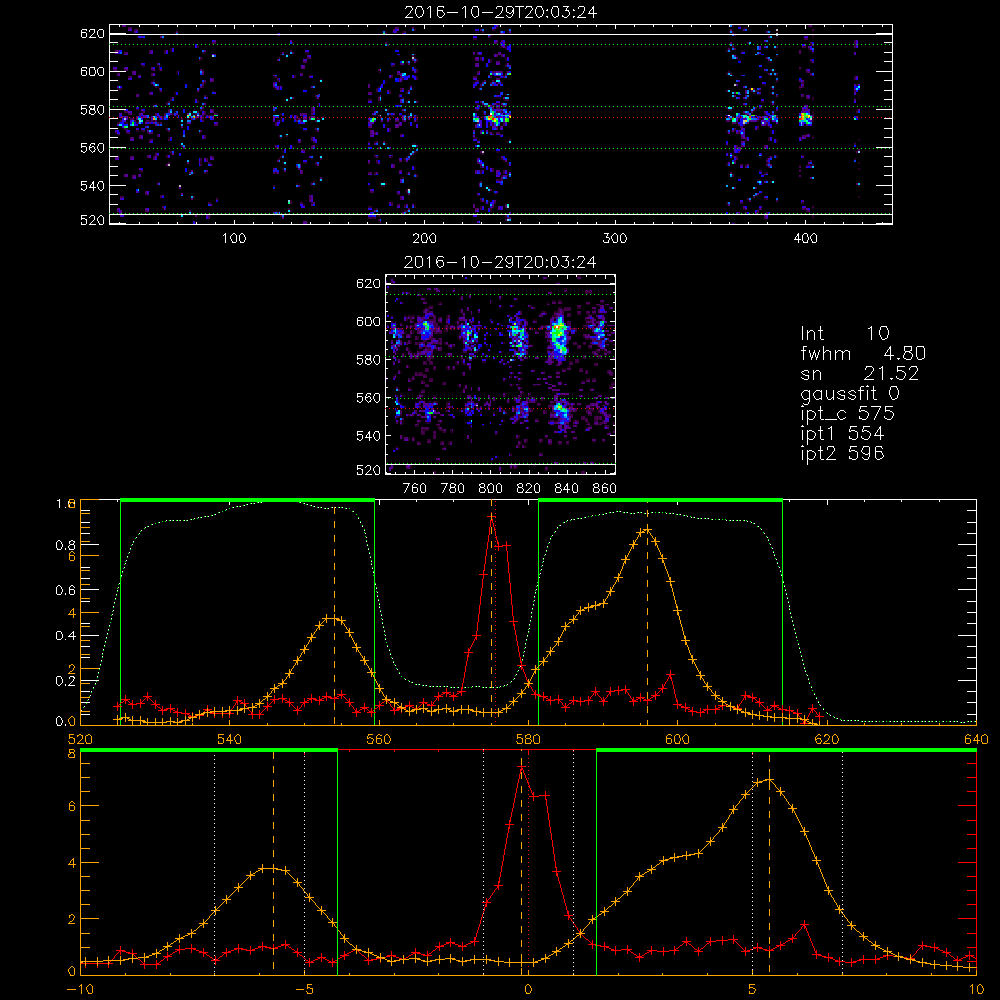Click x-axis label 860 on middle image
The image size is (1000, 1000).
[x=604, y=489]
